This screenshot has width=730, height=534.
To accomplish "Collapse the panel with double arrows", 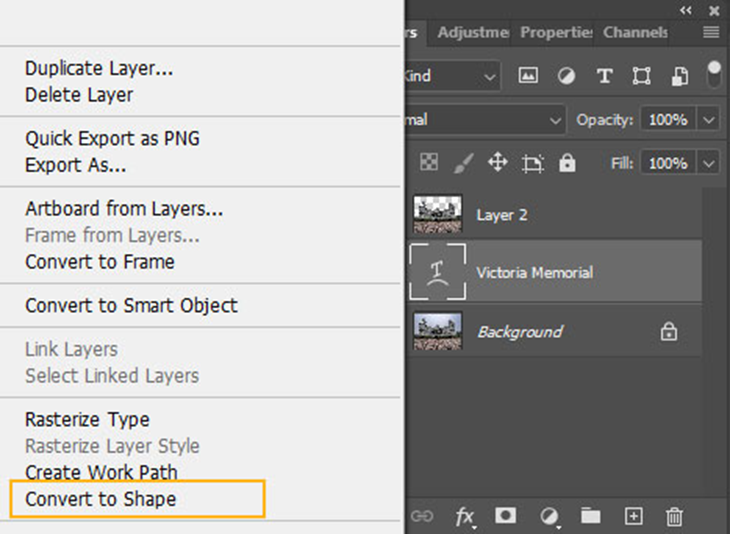I will coord(686,9).
